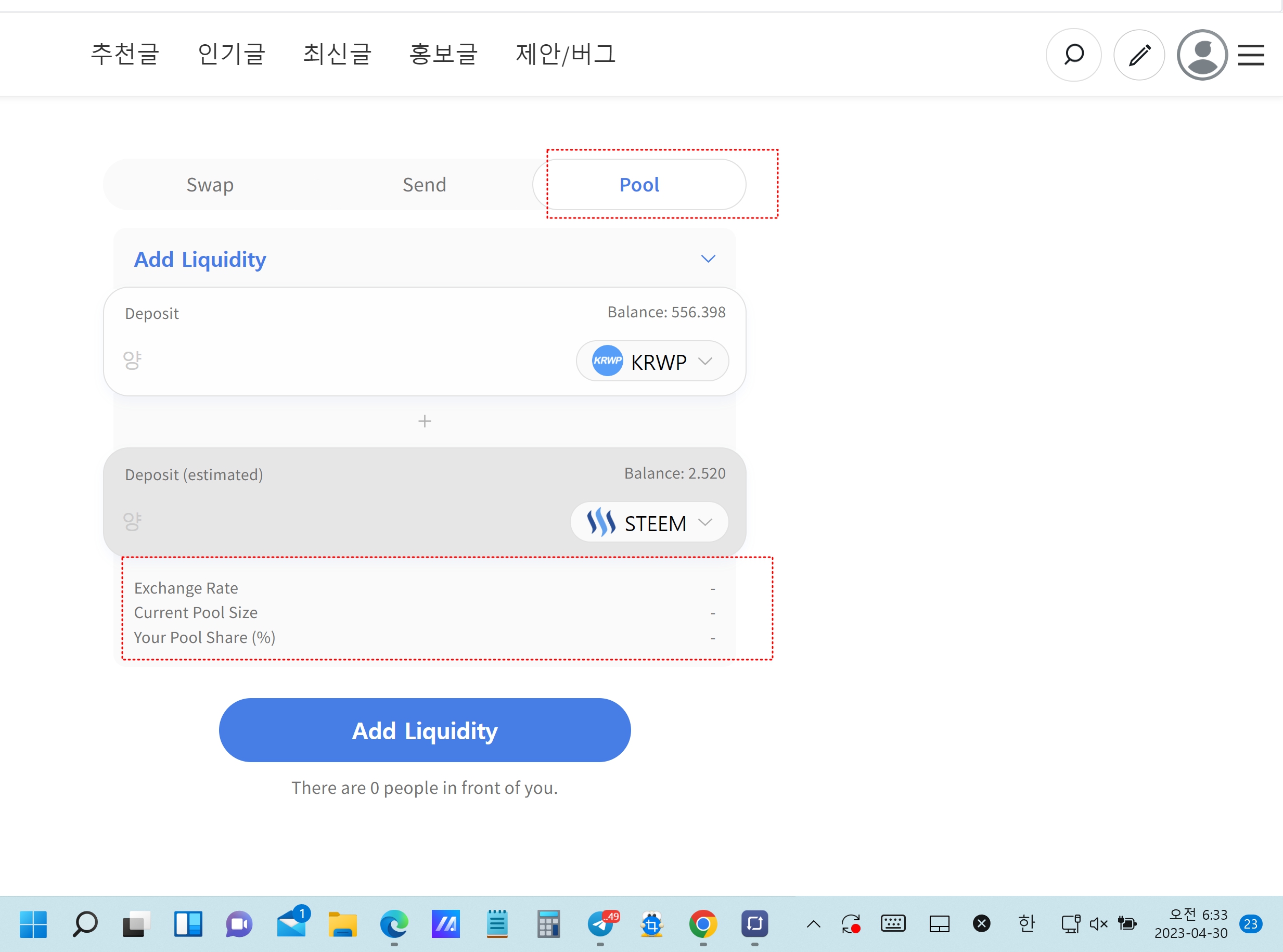Open the hamburger menu icon
Viewport: 1283px width, 952px height.
coord(1251,55)
